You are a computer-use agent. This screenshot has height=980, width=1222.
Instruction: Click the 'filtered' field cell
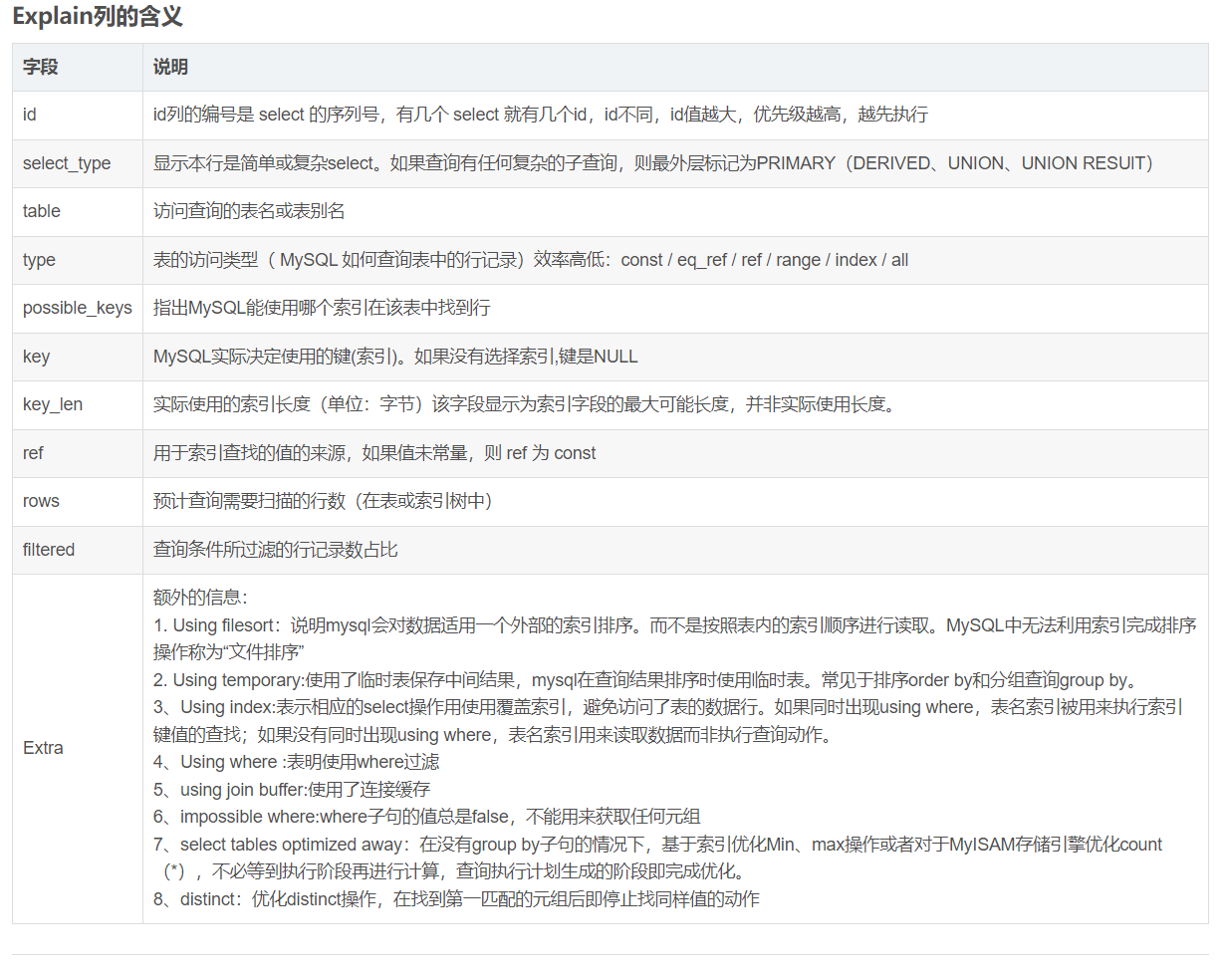coord(78,550)
